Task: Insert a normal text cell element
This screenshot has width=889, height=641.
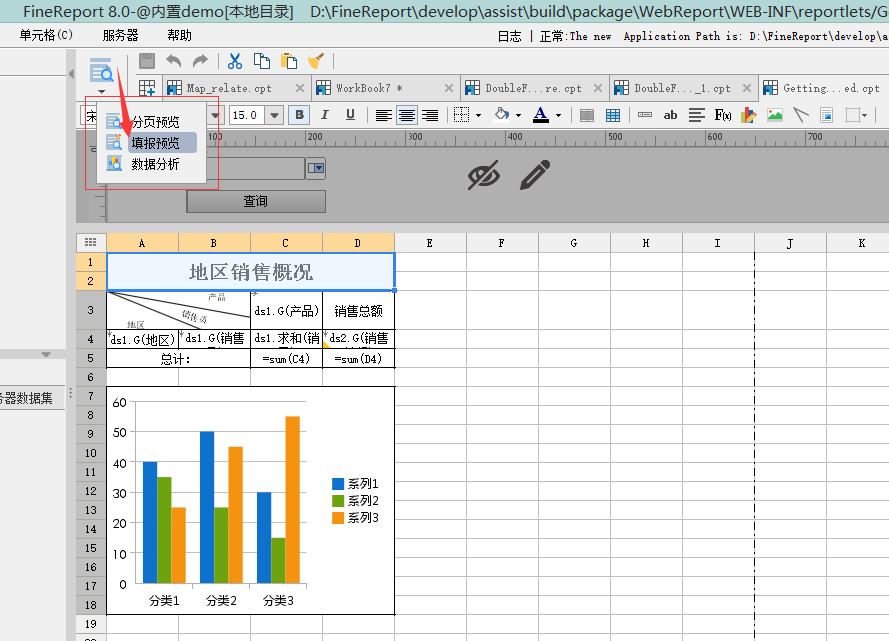Action: tap(645, 115)
